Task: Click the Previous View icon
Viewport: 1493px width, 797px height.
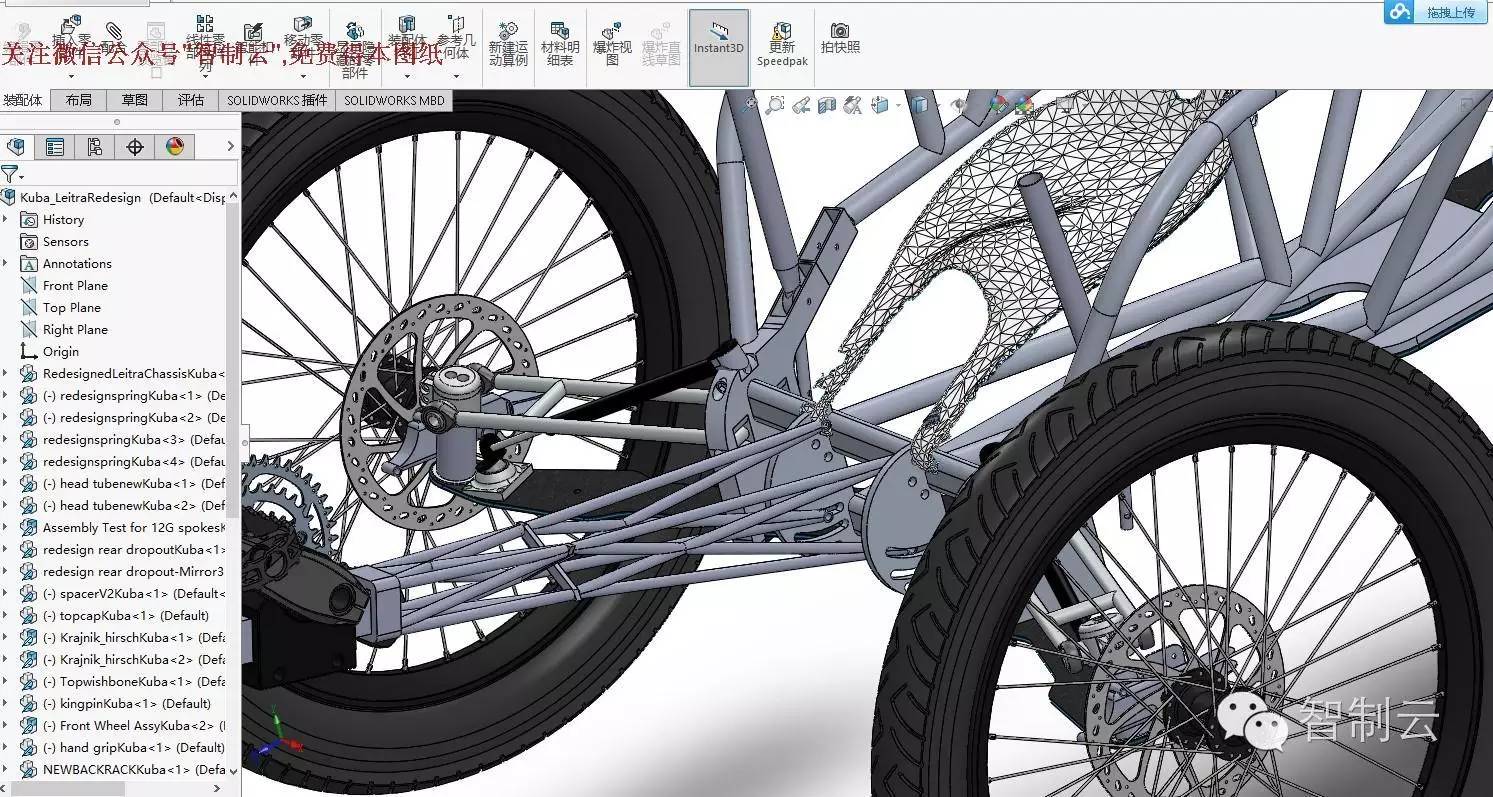Action: point(801,105)
